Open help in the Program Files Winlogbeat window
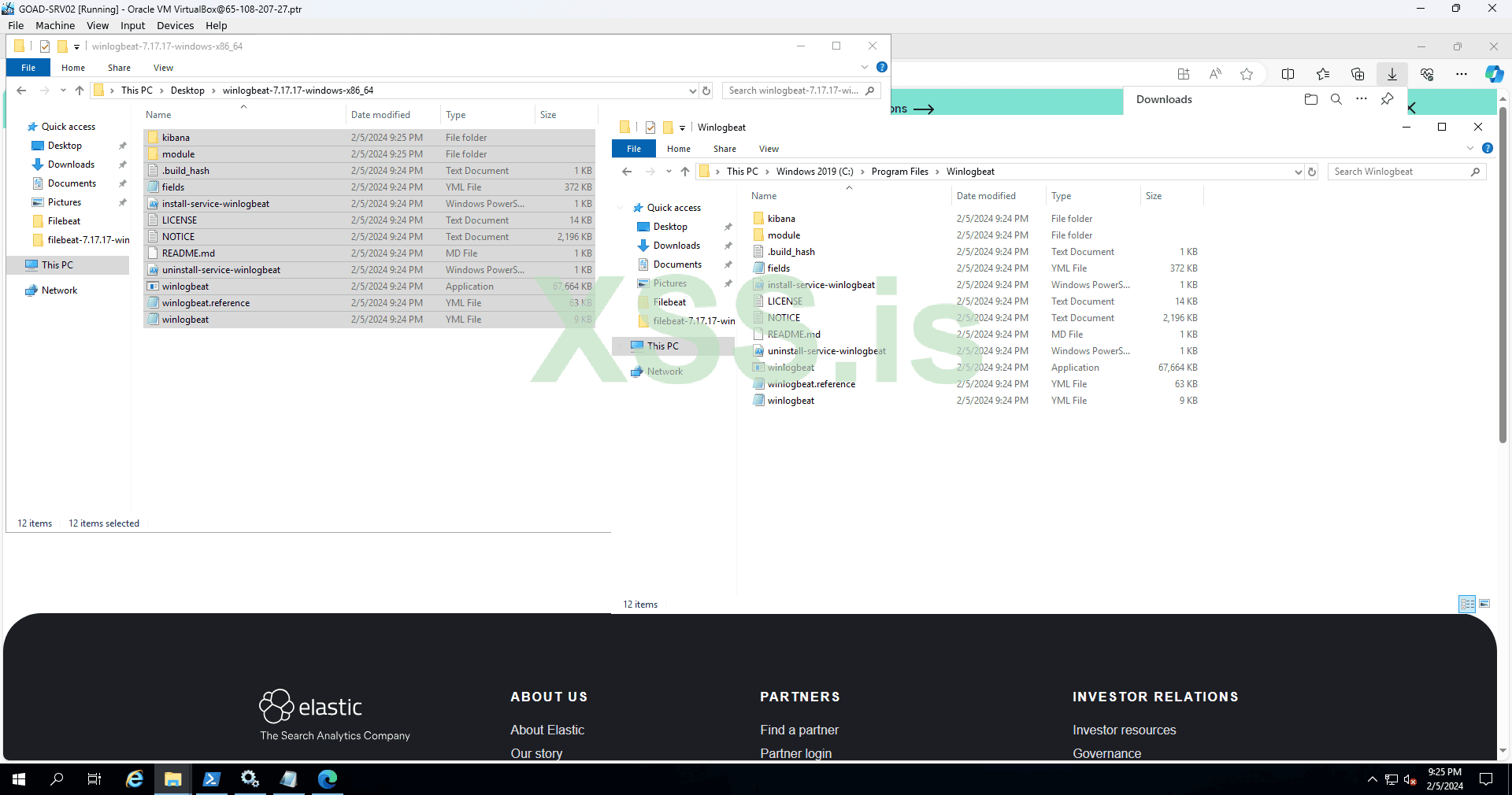The height and width of the screenshot is (795, 1512). click(x=1488, y=148)
